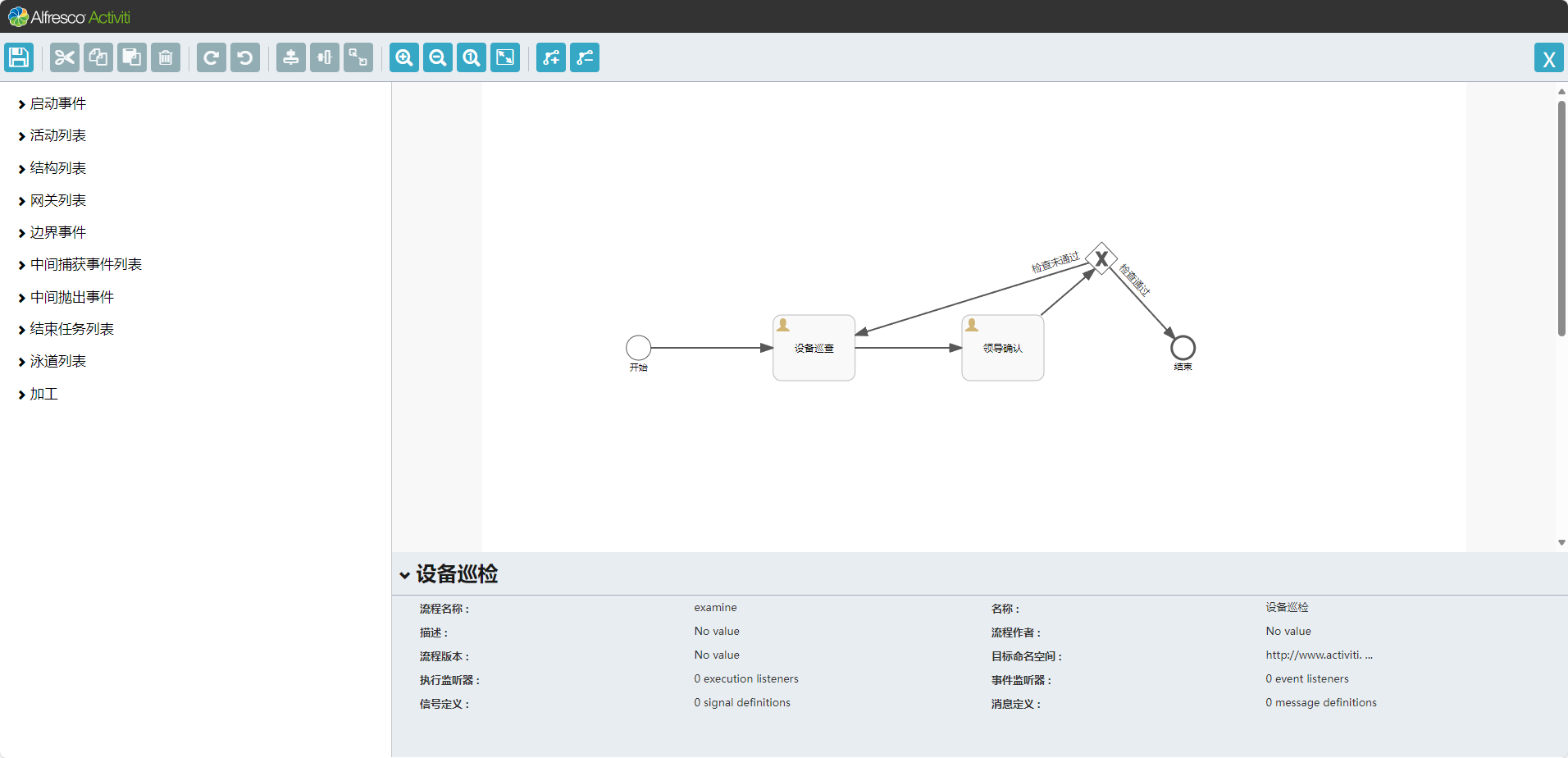Viewport: 1568px width, 758px height.
Task: Cut selection using the scissors icon
Action: click(x=65, y=57)
